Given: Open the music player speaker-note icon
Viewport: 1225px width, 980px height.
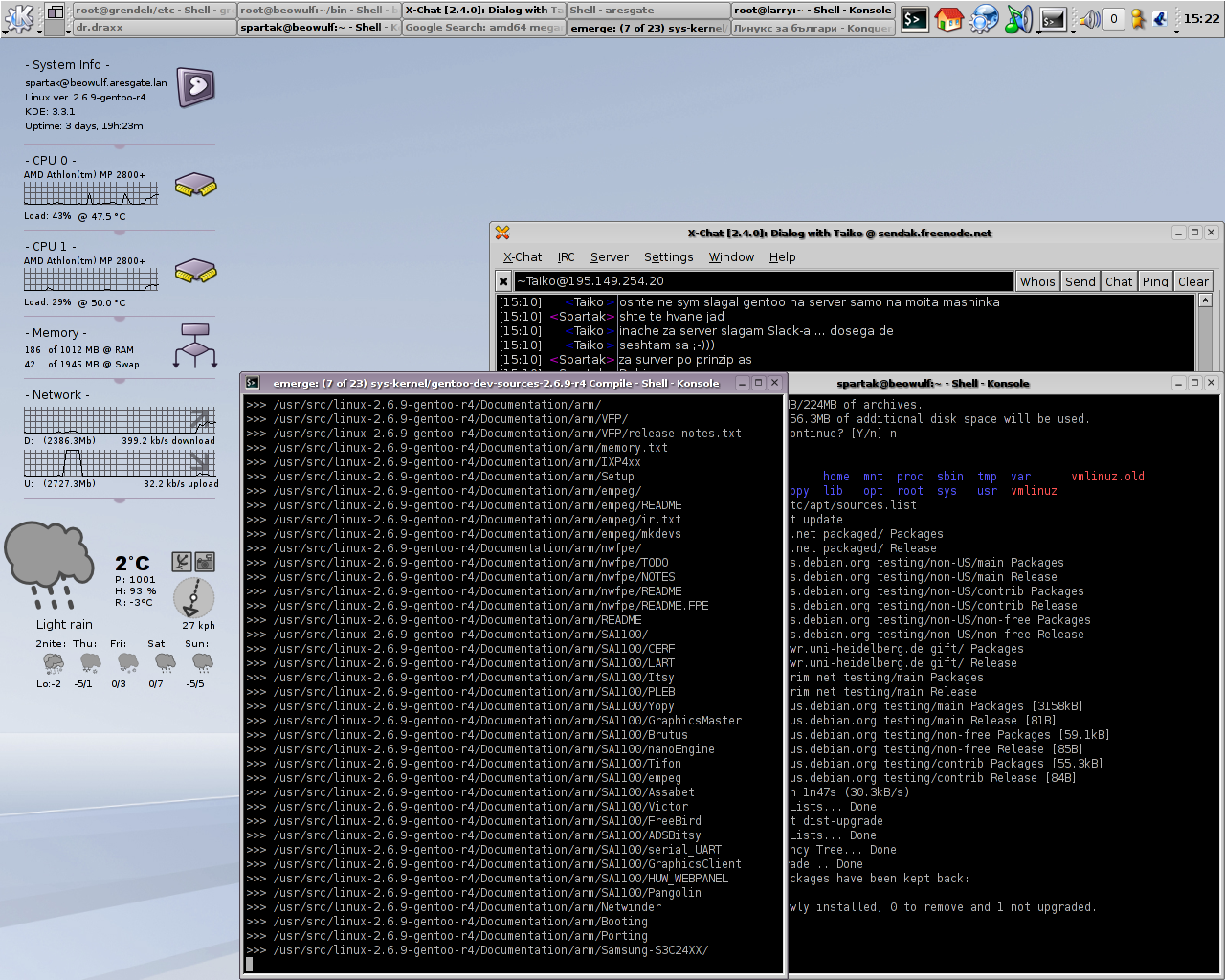Looking at the screenshot, I should [x=1019, y=18].
